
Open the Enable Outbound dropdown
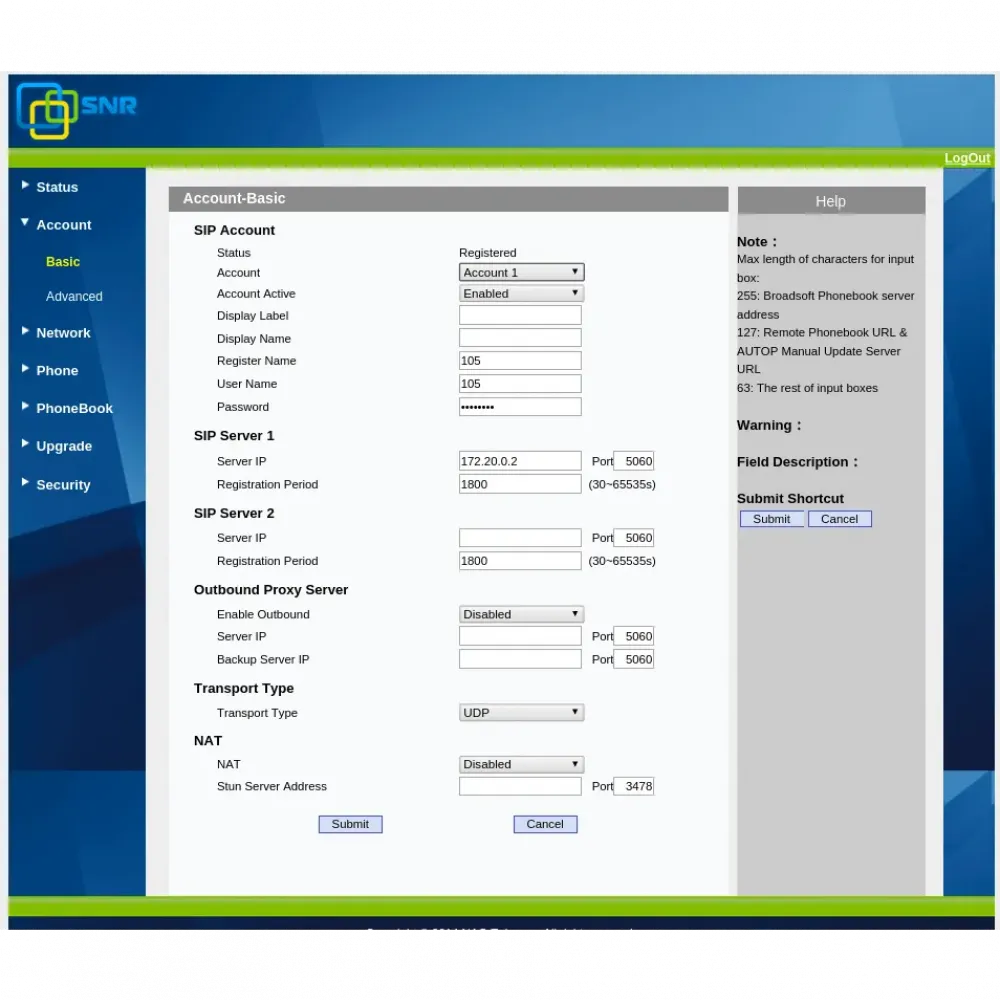pos(521,614)
